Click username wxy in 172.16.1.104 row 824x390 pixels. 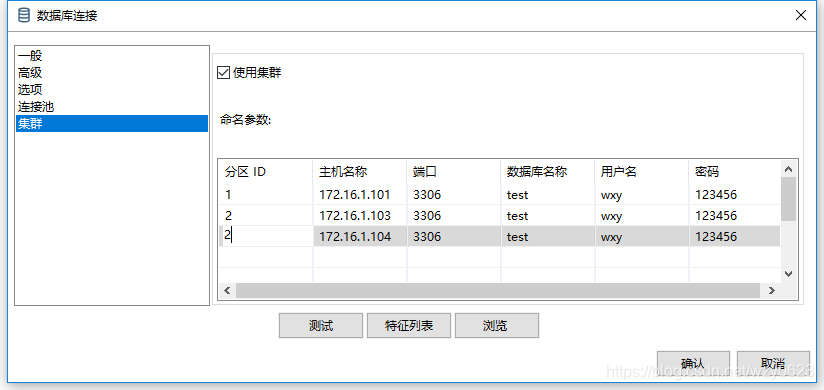point(642,237)
